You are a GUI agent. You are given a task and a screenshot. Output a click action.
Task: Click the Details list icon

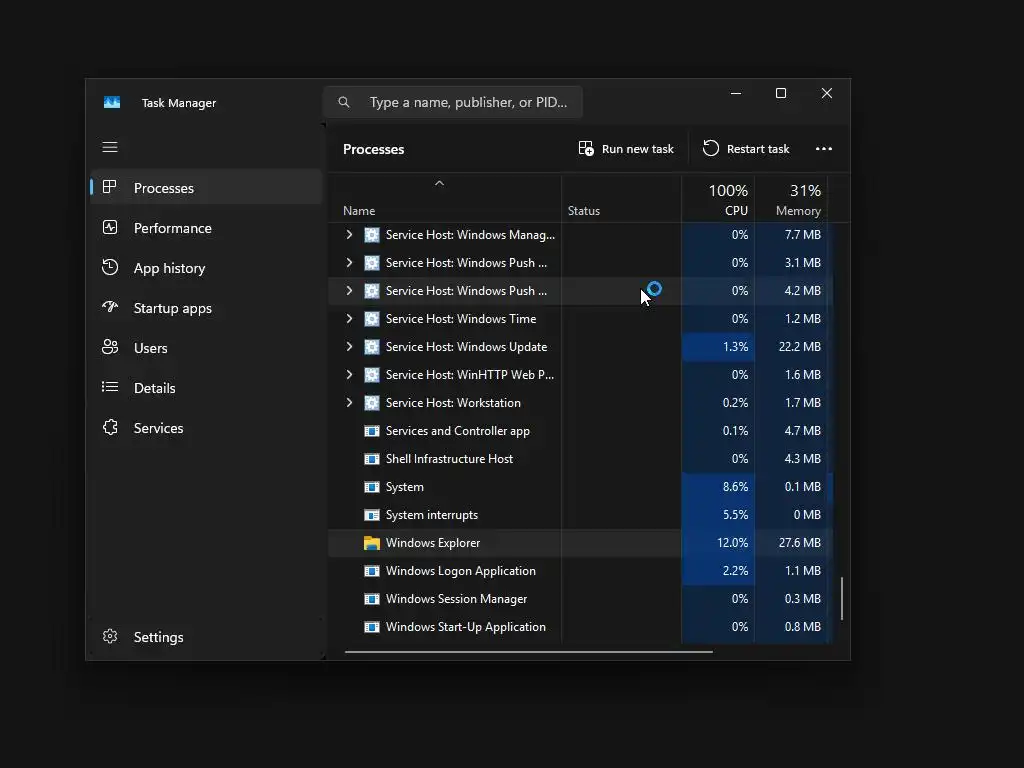click(x=110, y=387)
